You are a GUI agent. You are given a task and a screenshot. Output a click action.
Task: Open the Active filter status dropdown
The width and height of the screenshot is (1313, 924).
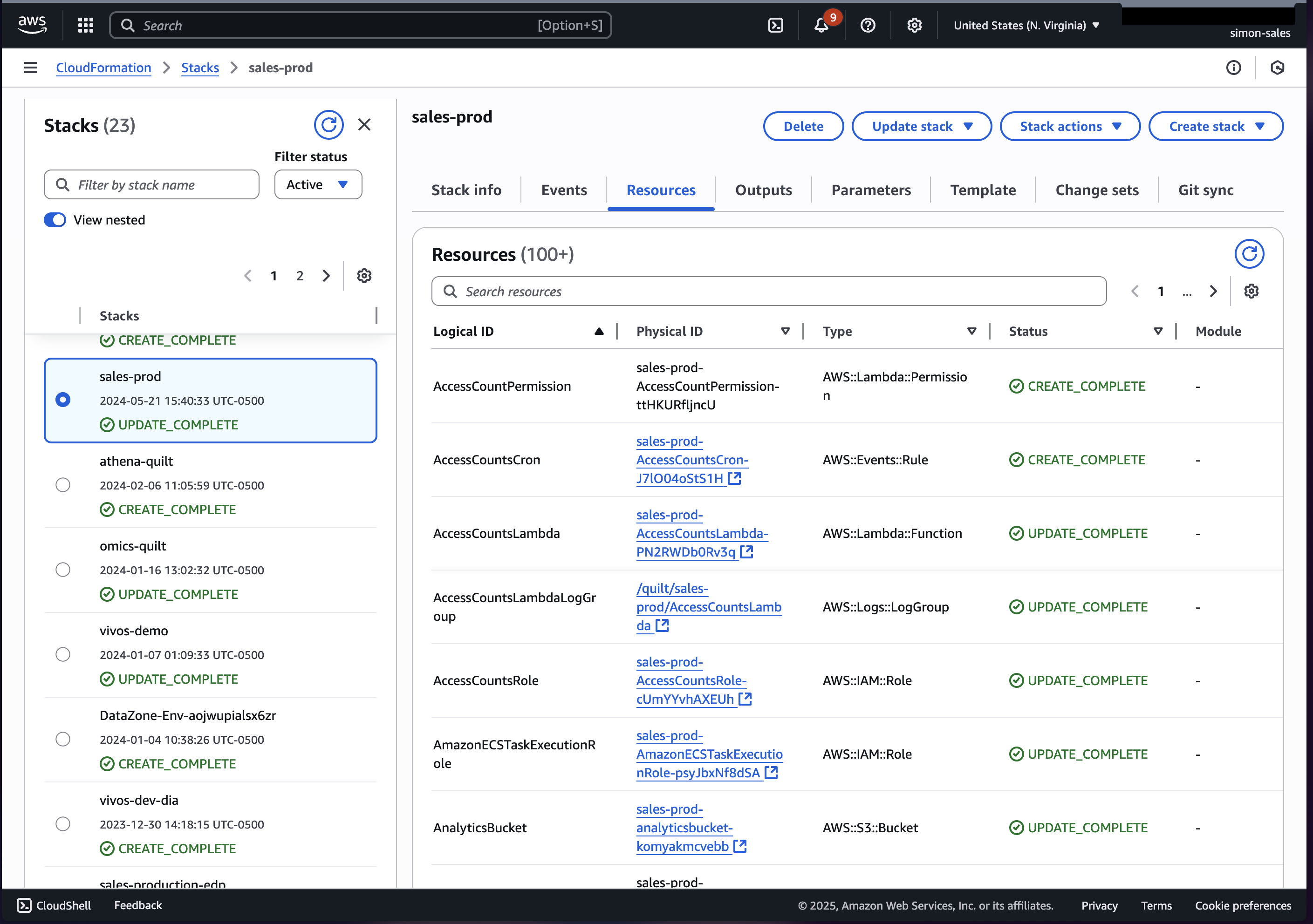click(x=318, y=185)
